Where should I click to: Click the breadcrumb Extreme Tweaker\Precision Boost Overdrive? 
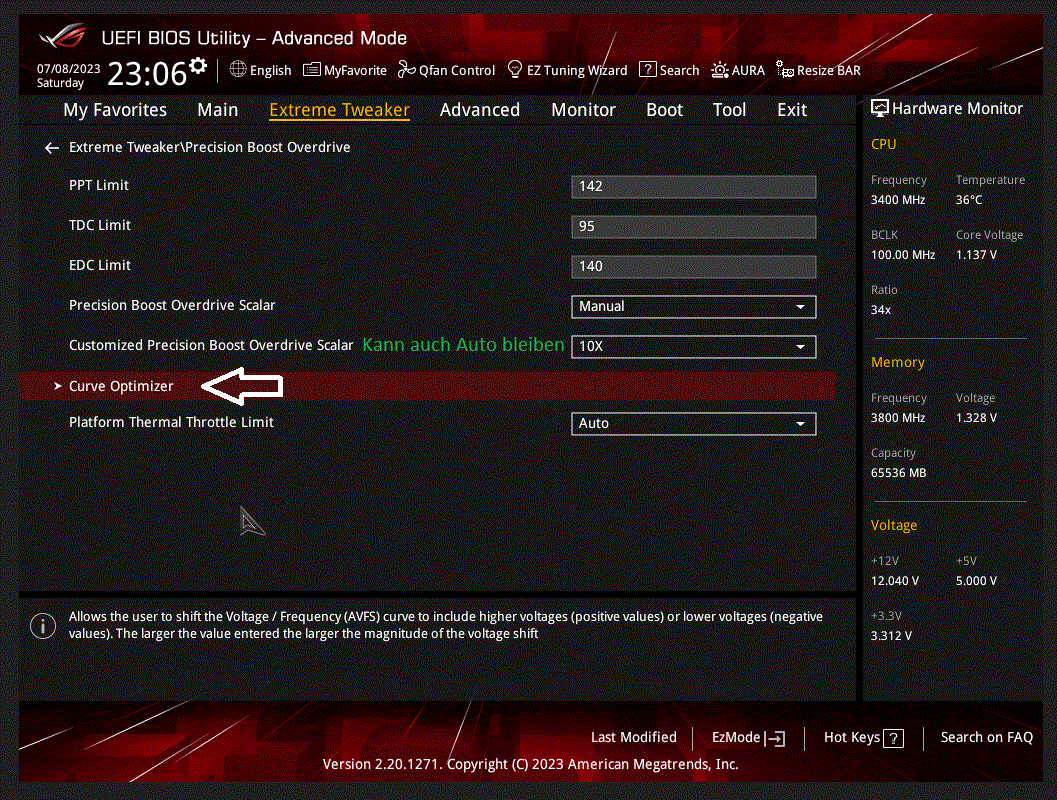point(210,147)
